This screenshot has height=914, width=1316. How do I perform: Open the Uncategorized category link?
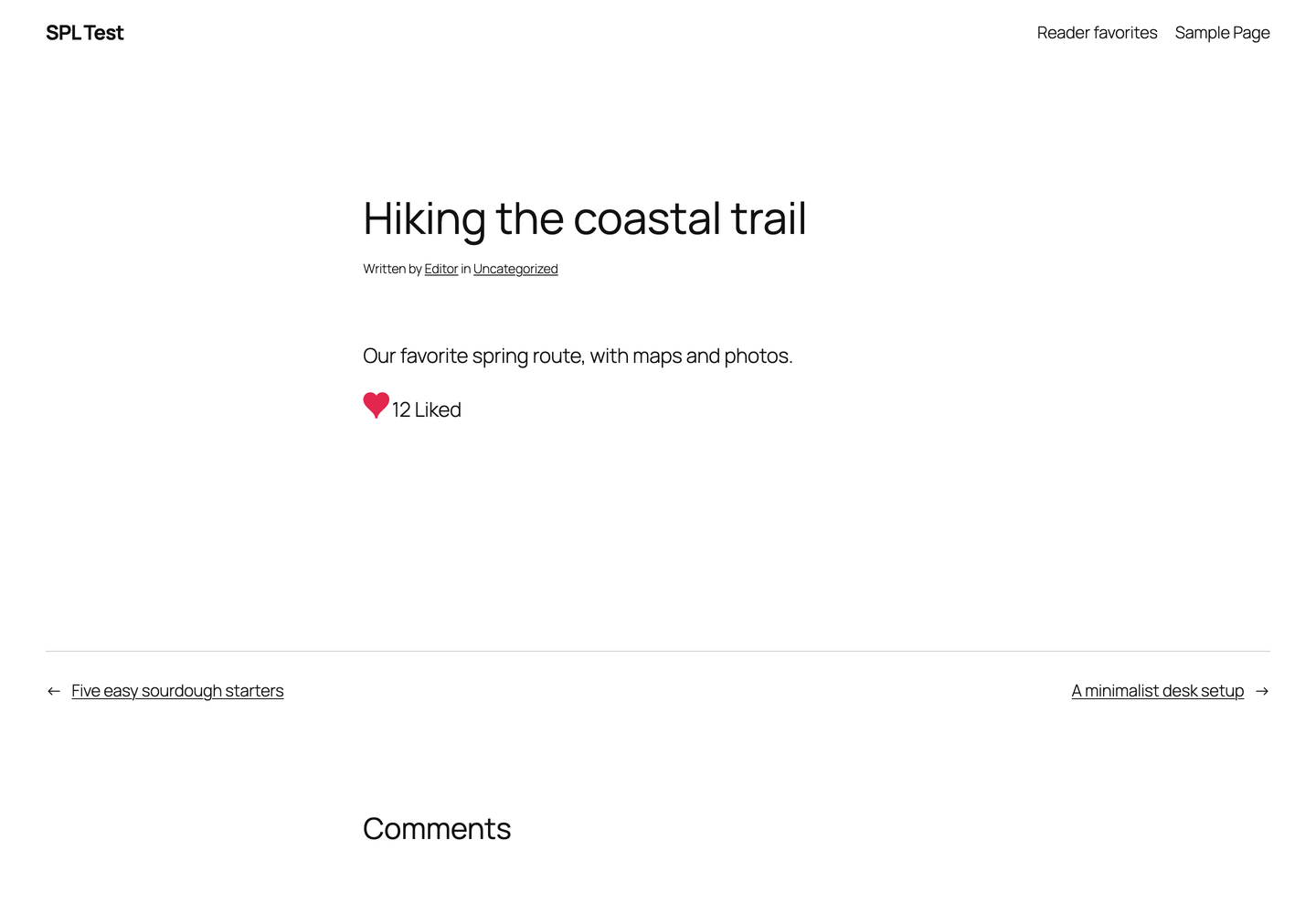(x=515, y=269)
